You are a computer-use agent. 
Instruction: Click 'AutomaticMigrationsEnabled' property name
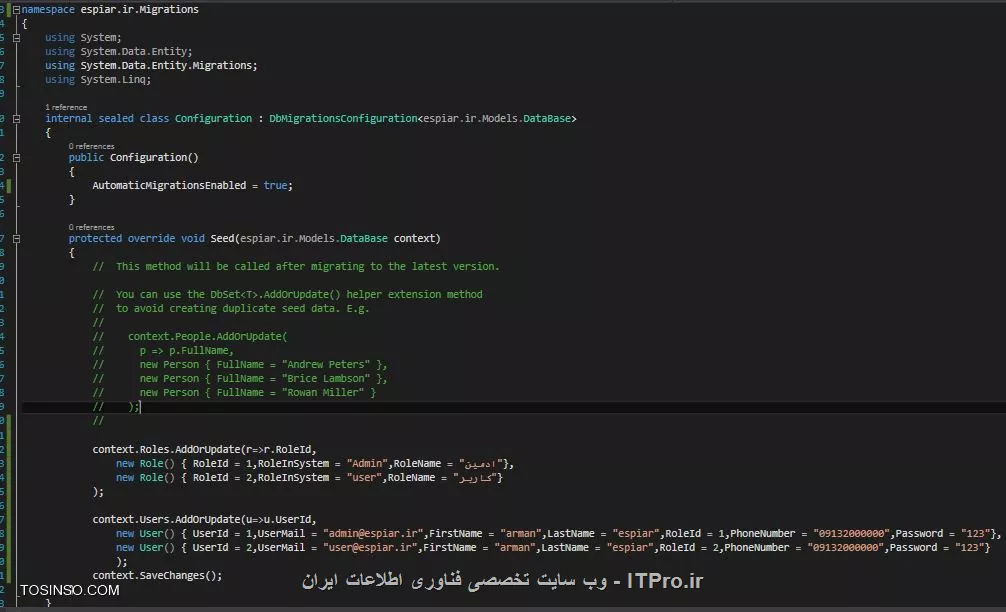[x=169, y=185]
